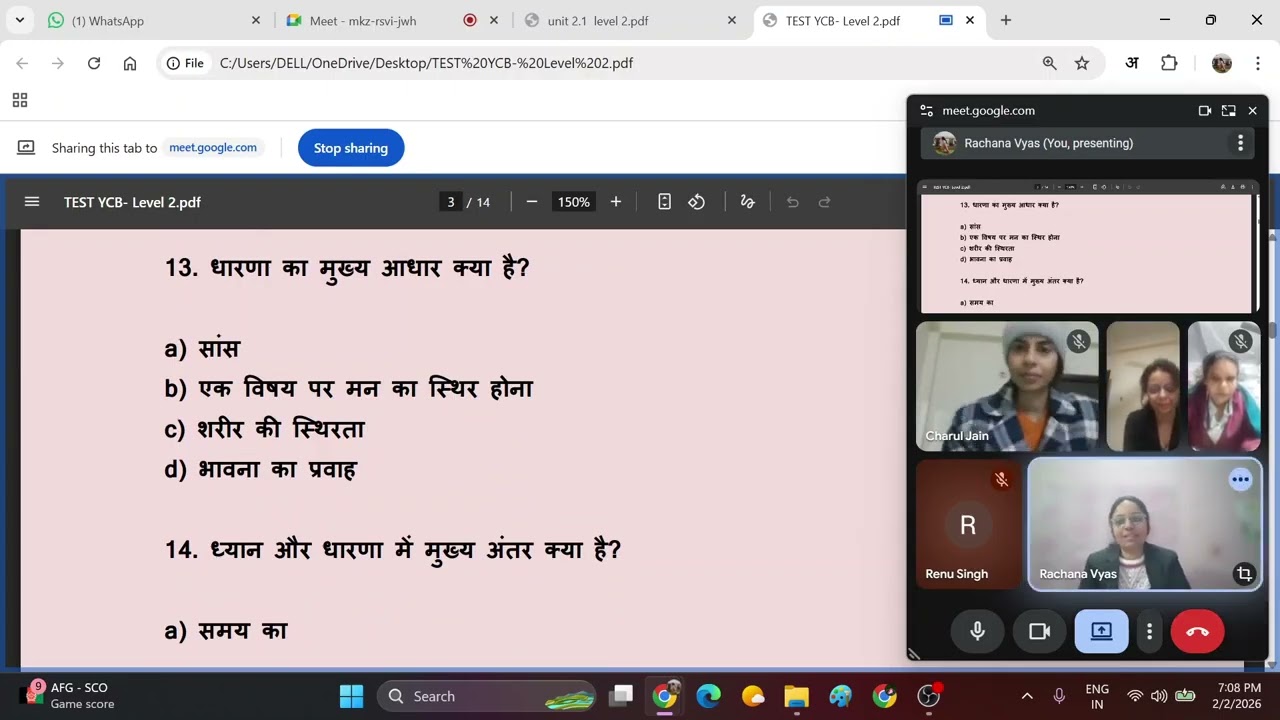Toggle microphone in Meet controls
This screenshot has width=1280, height=720.
[x=978, y=632]
